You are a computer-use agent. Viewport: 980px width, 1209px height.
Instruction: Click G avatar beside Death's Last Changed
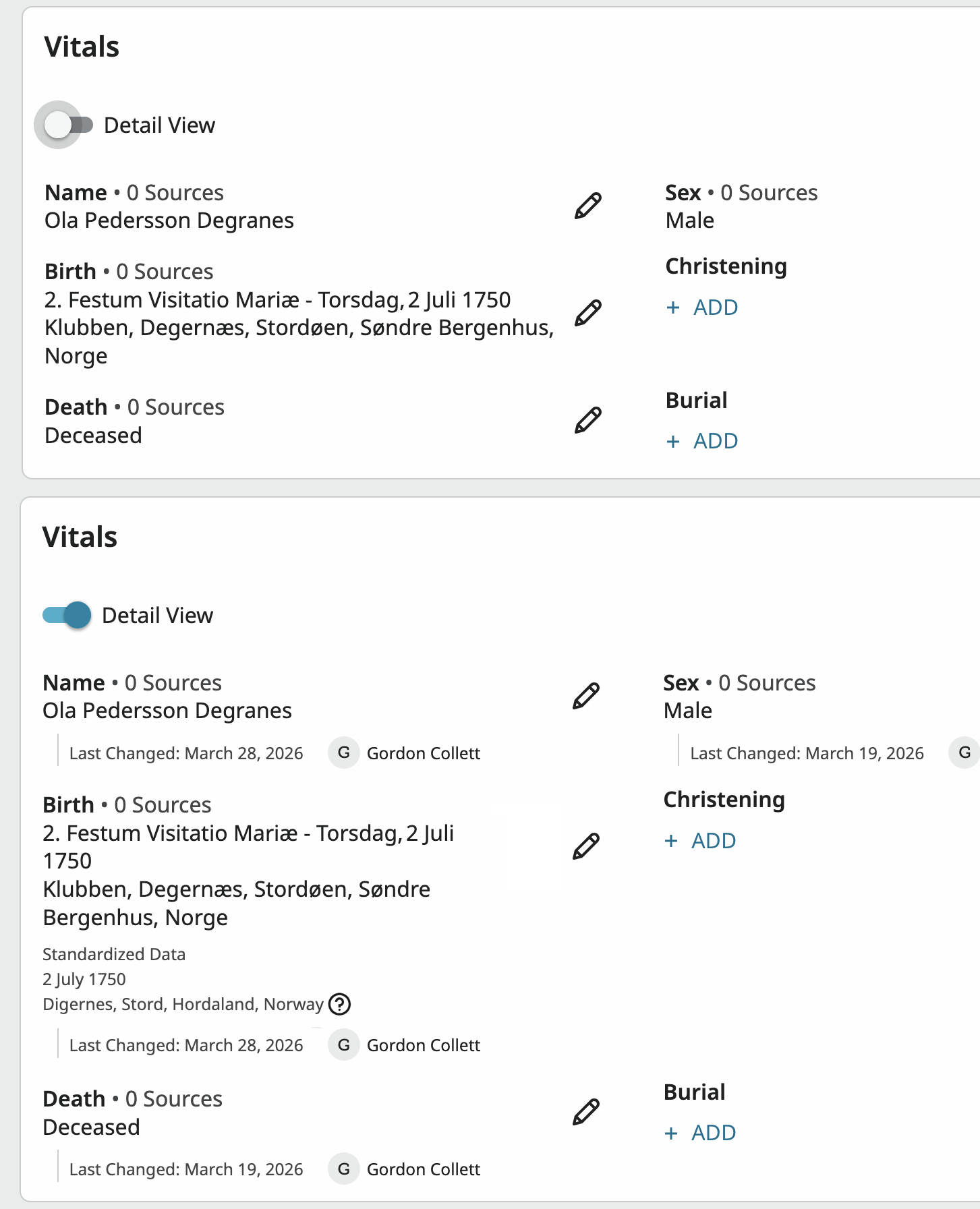tap(343, 1169)
